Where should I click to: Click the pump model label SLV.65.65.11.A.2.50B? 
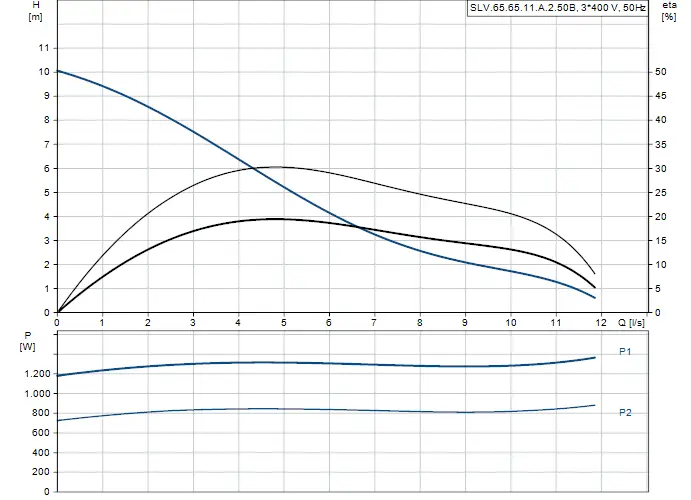(523, 8)
